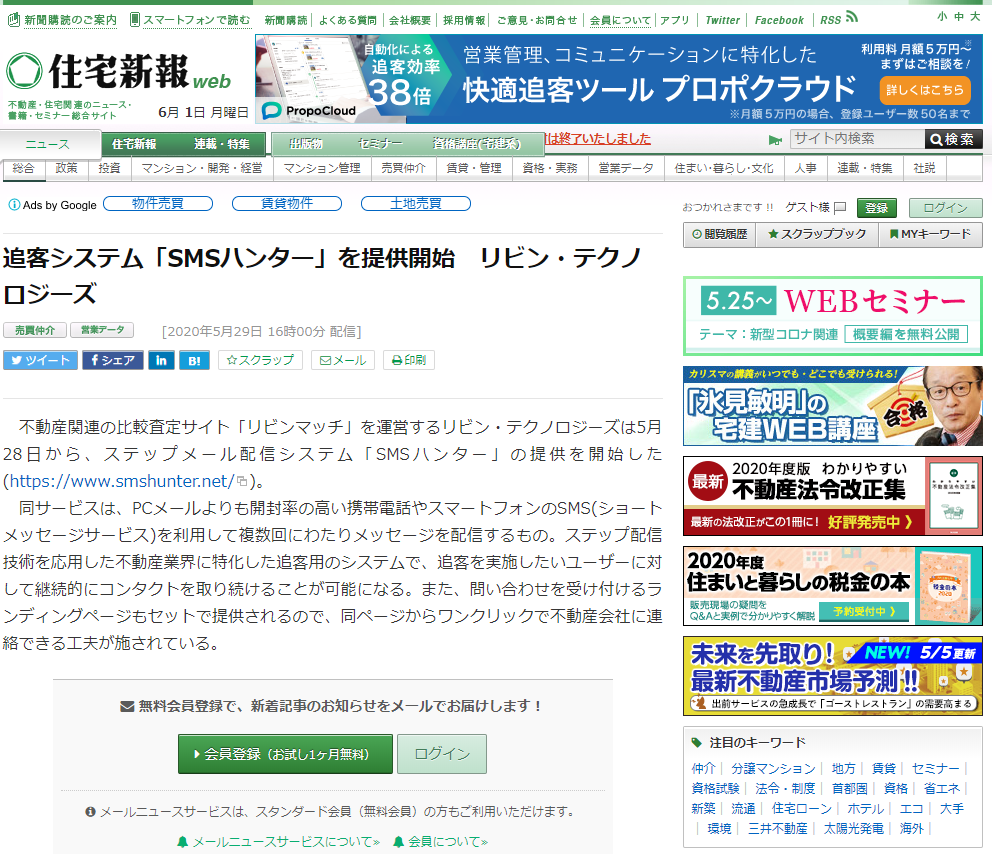Choose 営業データ category in sub-navigation
Image resolution: width=992 pixels, height=854 pixels.
(626, 168)
